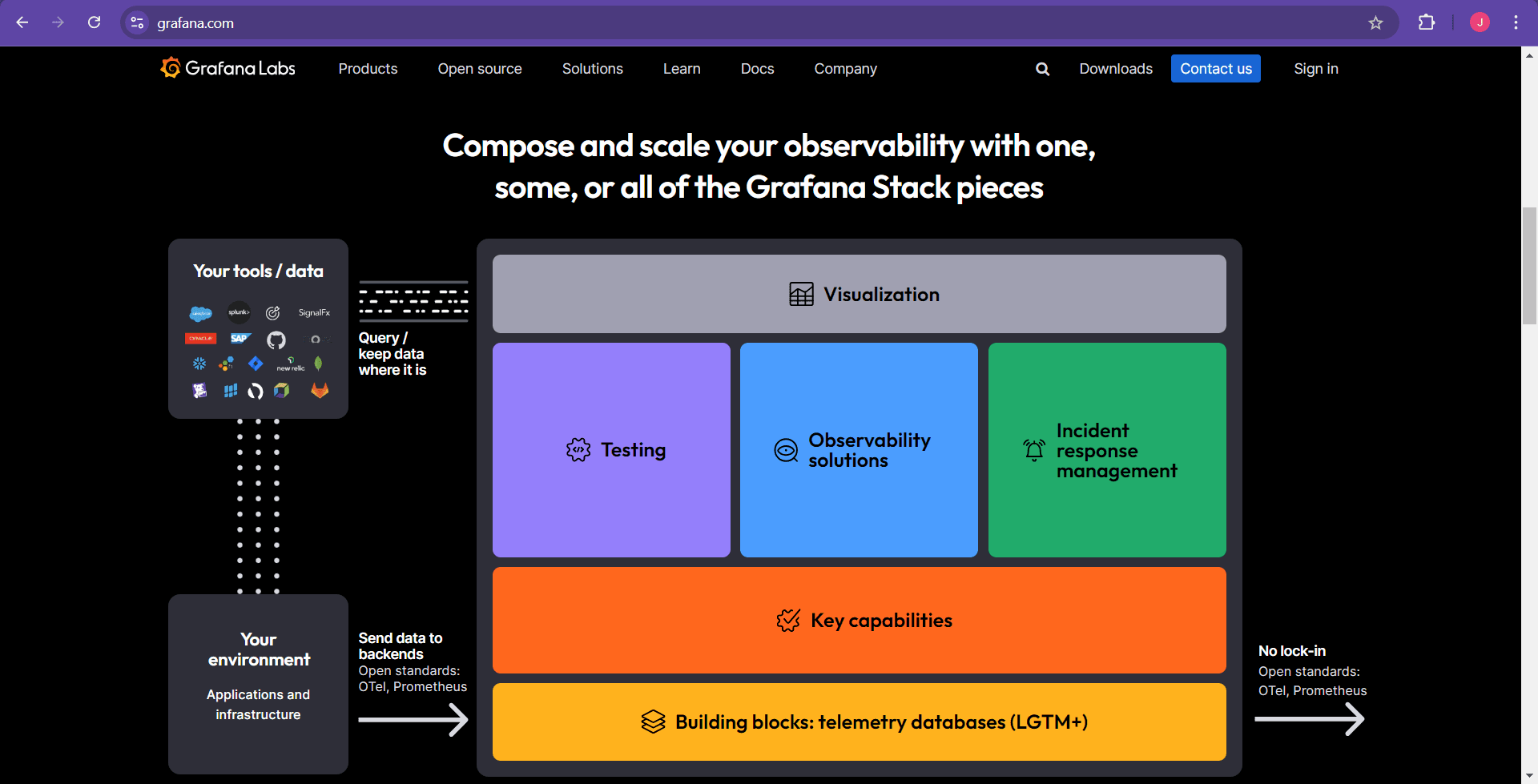The image size is (1538, 784).
Task: Open the Chrome profile avatar
Action: 1480,22
